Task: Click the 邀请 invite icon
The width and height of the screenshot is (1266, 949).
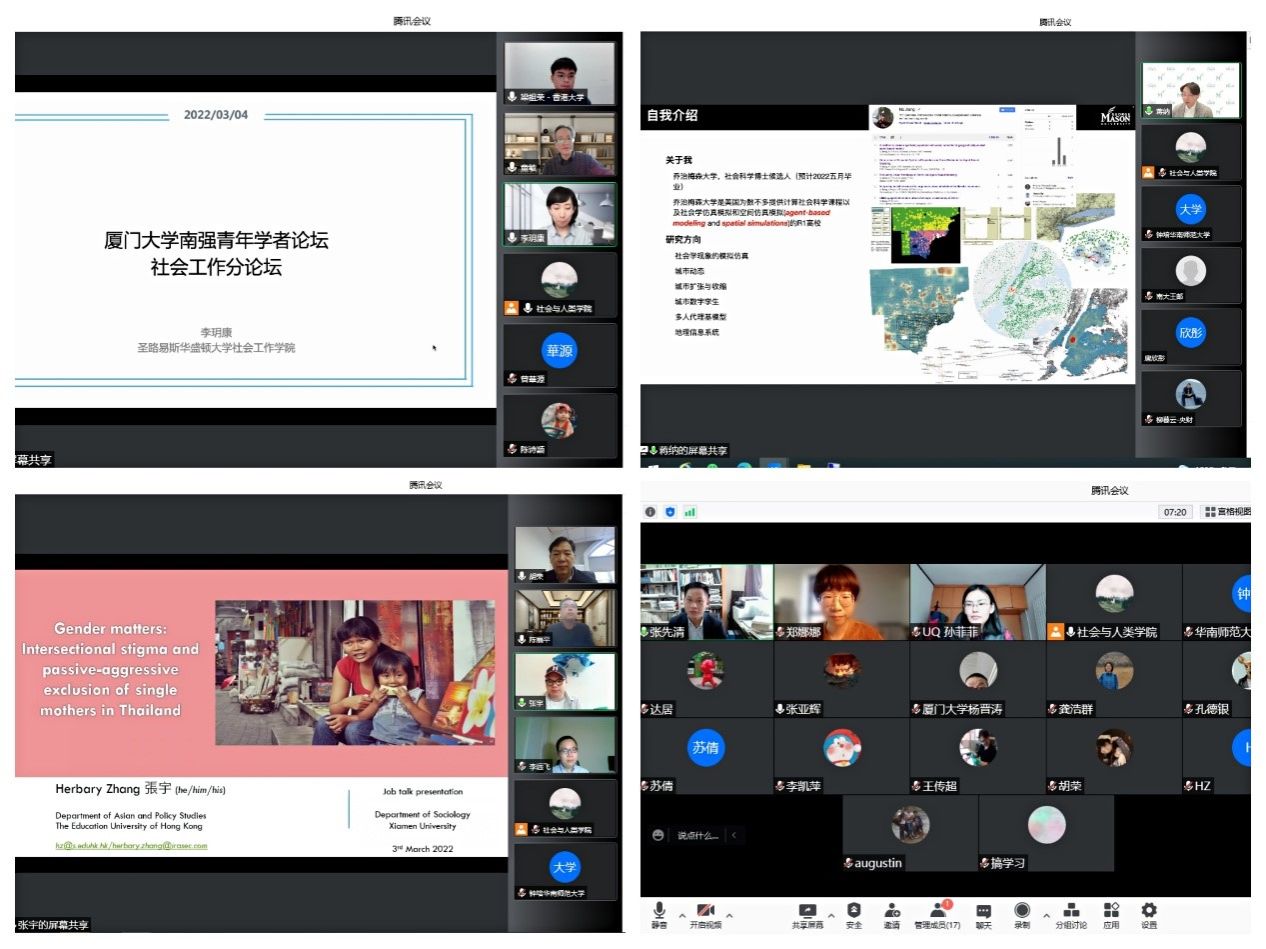Action: tap(892, 912)
